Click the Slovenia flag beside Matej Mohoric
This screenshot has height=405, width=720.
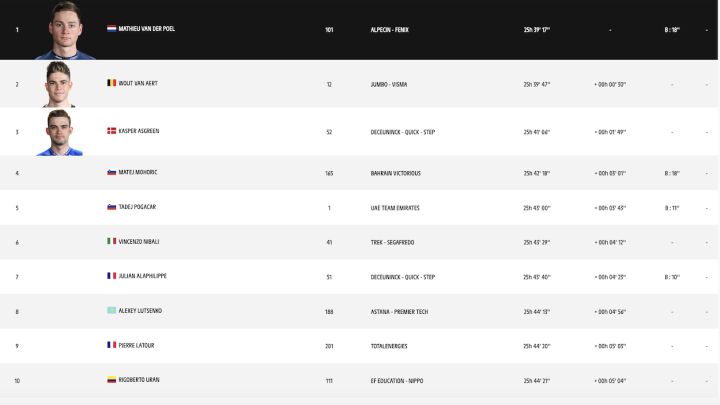pyautogui.click(x=112, y=172)
